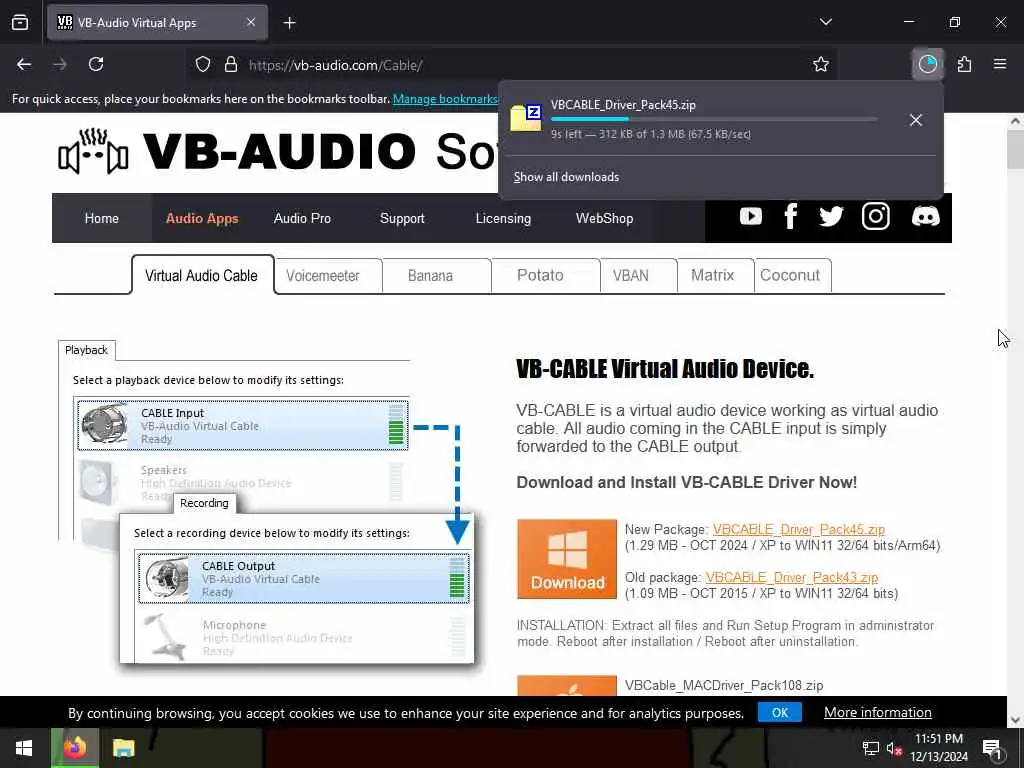Open the VB-Audio Facebook page icon
Screen dimensions: 1024x768
tap(790, 216)
